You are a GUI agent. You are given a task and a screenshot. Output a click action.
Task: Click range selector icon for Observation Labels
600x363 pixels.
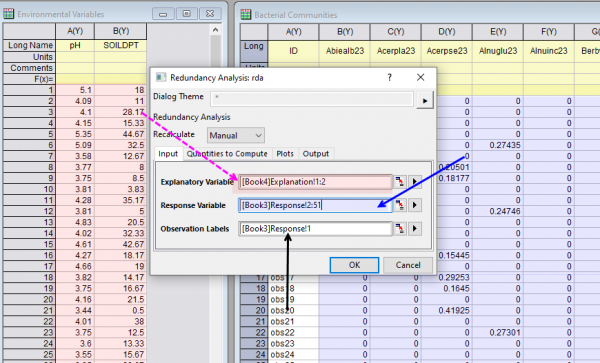coord(400,229)
